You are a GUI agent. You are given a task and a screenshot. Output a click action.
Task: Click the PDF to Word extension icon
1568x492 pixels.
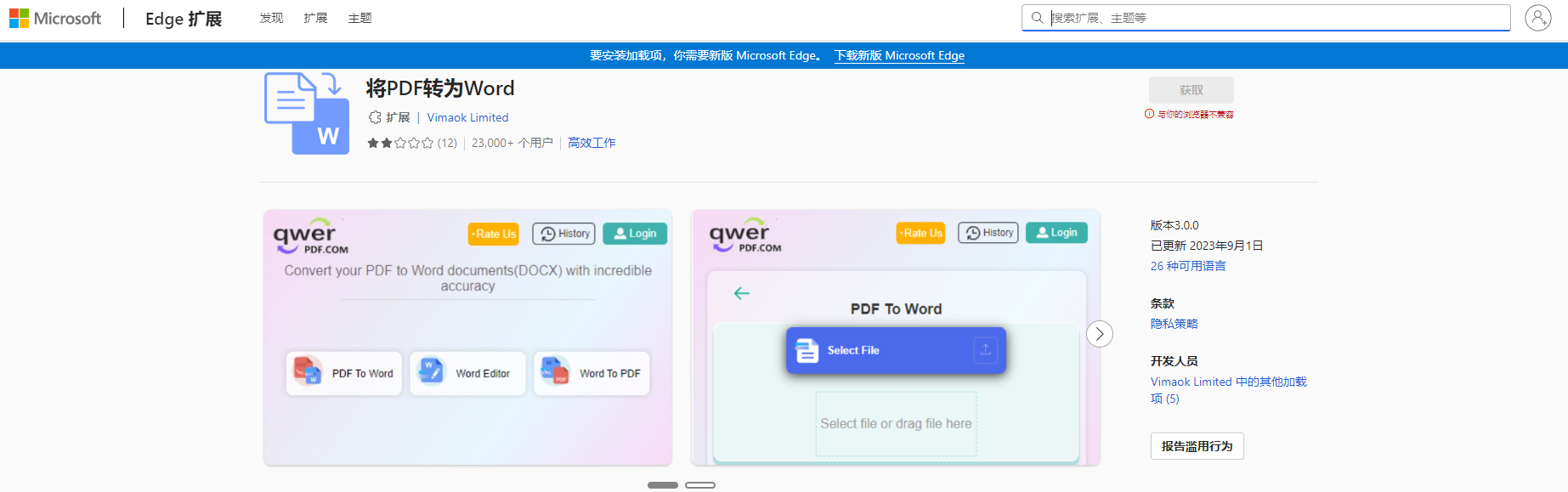coord(307,114)
